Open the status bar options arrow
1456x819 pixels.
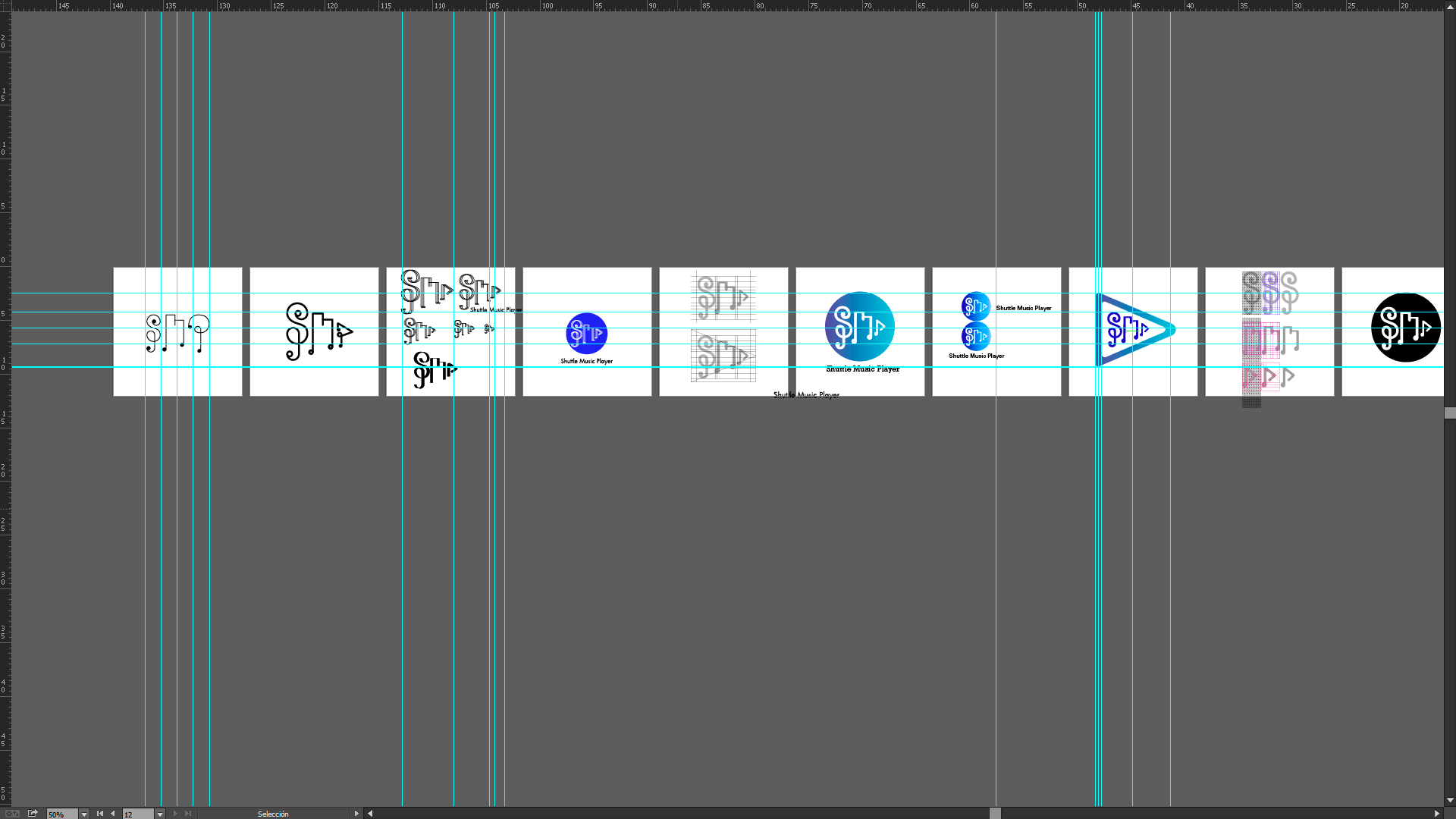coord(356,814)
